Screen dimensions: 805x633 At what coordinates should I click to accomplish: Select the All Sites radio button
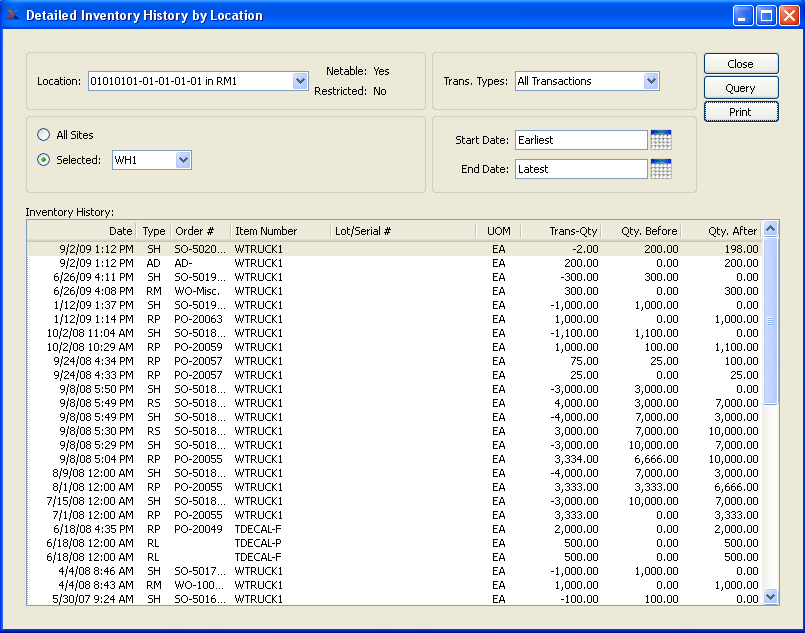pyautogui.click(x=43, y=135)
